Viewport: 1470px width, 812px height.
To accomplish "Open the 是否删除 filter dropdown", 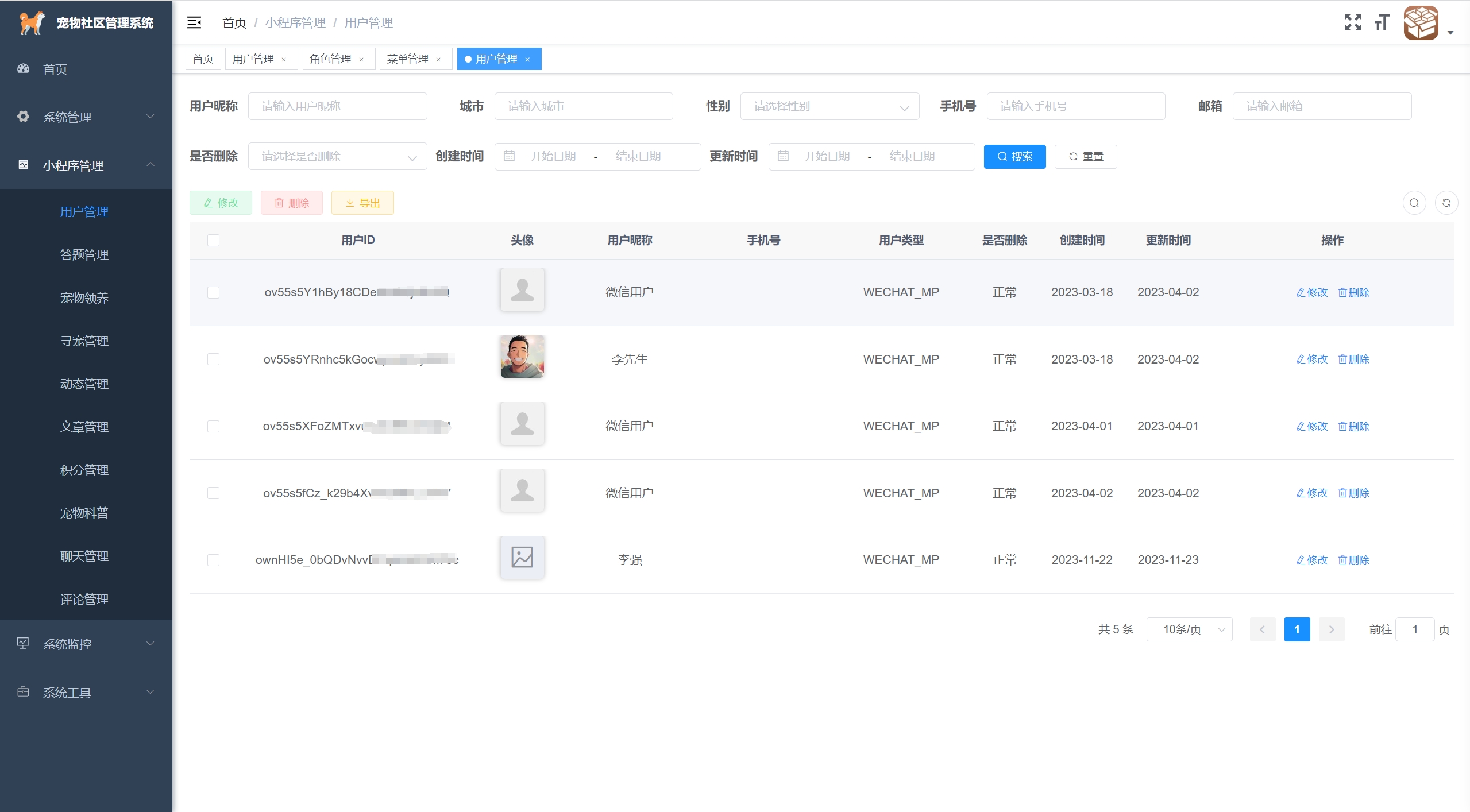I will (x=337, y=156).
